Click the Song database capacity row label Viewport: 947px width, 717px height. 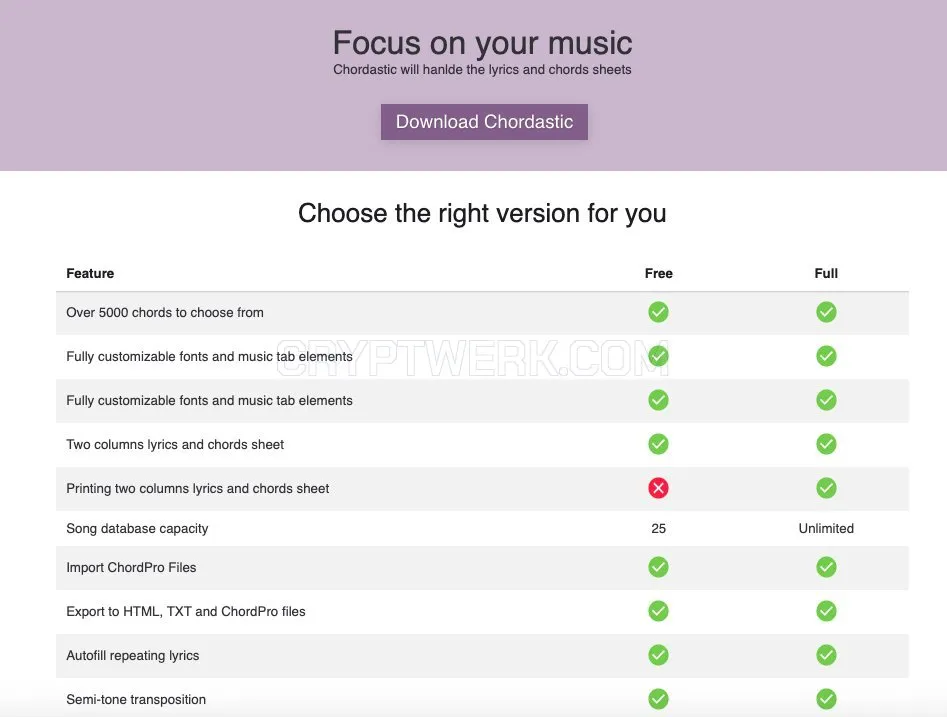137,529
